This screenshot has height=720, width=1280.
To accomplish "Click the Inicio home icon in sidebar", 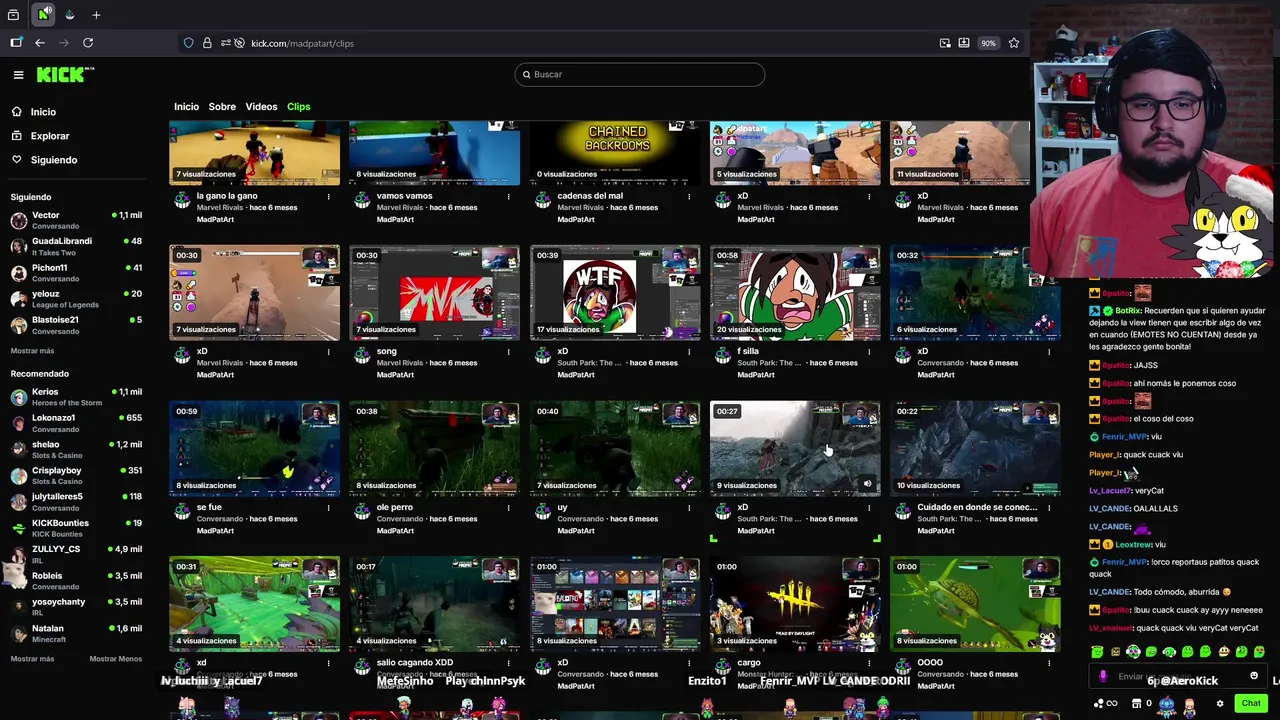I will pyautogui.click(x=17, y=112).
